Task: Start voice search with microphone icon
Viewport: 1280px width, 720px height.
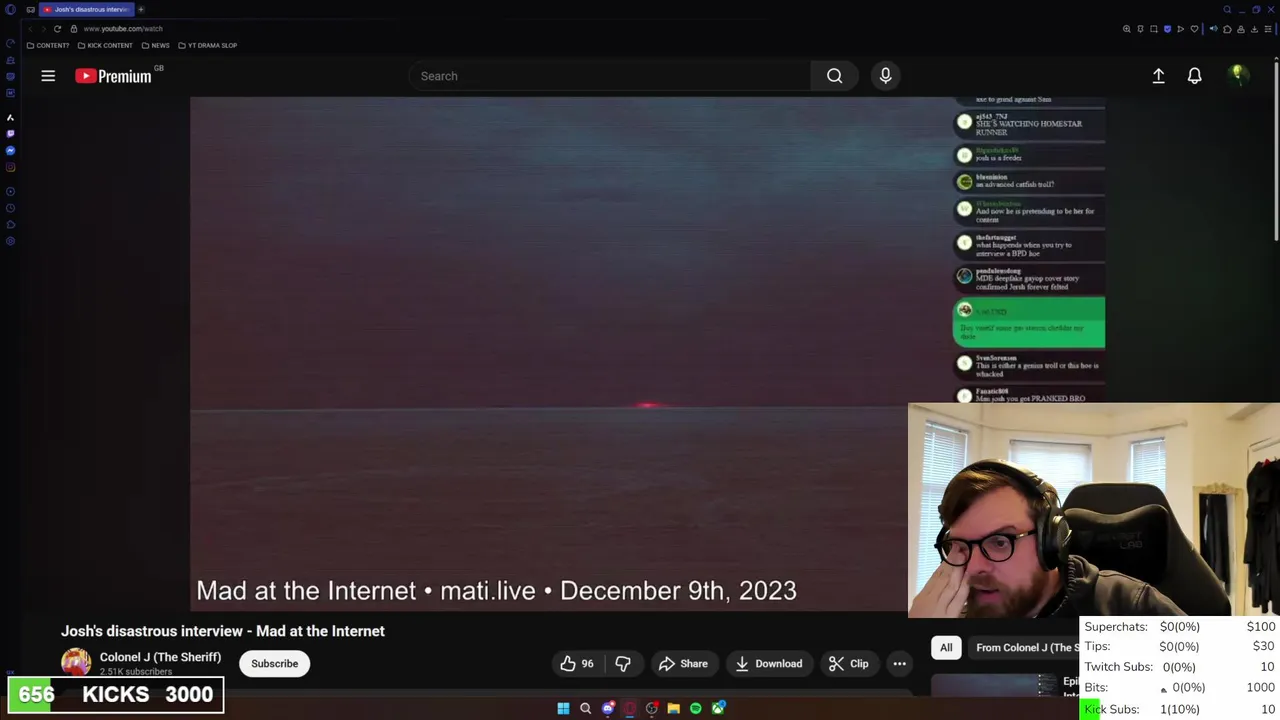Action: coord(885,76)
